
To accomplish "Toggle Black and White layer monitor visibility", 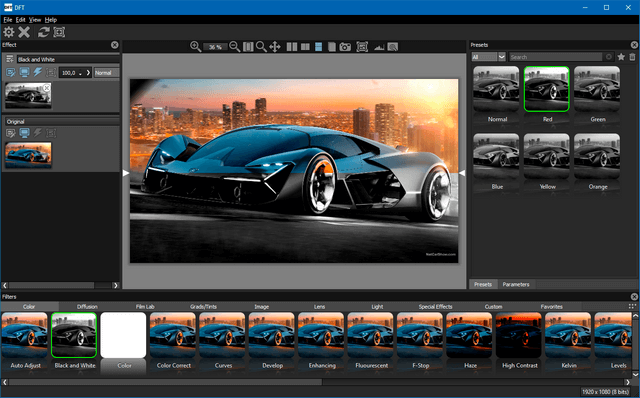I will (24, 73).
